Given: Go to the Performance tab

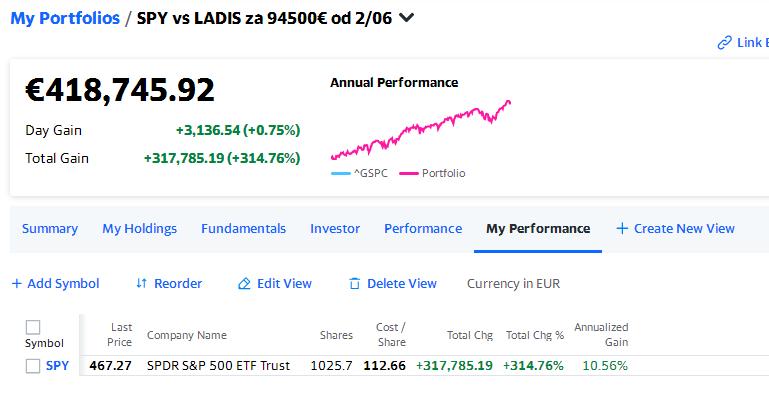Looking at the screenshot, I should pyautogui.click(x=423, y=228).
